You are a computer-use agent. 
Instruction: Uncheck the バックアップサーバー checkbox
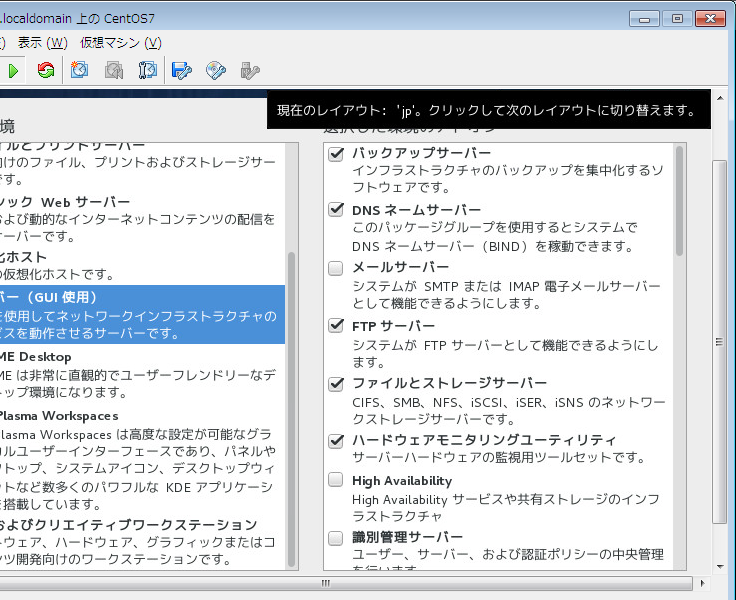(336, 154)
